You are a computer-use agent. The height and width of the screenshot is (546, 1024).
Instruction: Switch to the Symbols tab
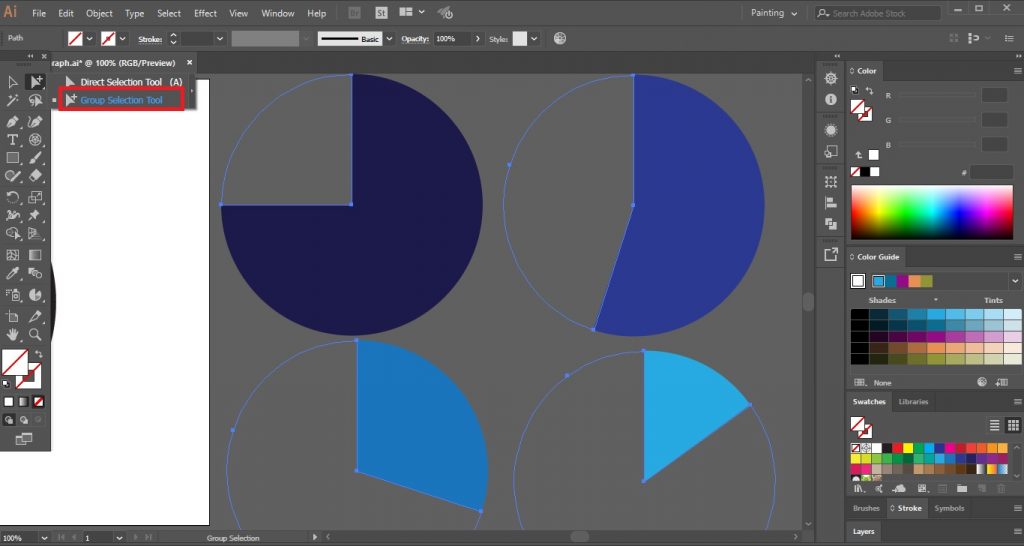pyautogui.click(x=949, y=508)
